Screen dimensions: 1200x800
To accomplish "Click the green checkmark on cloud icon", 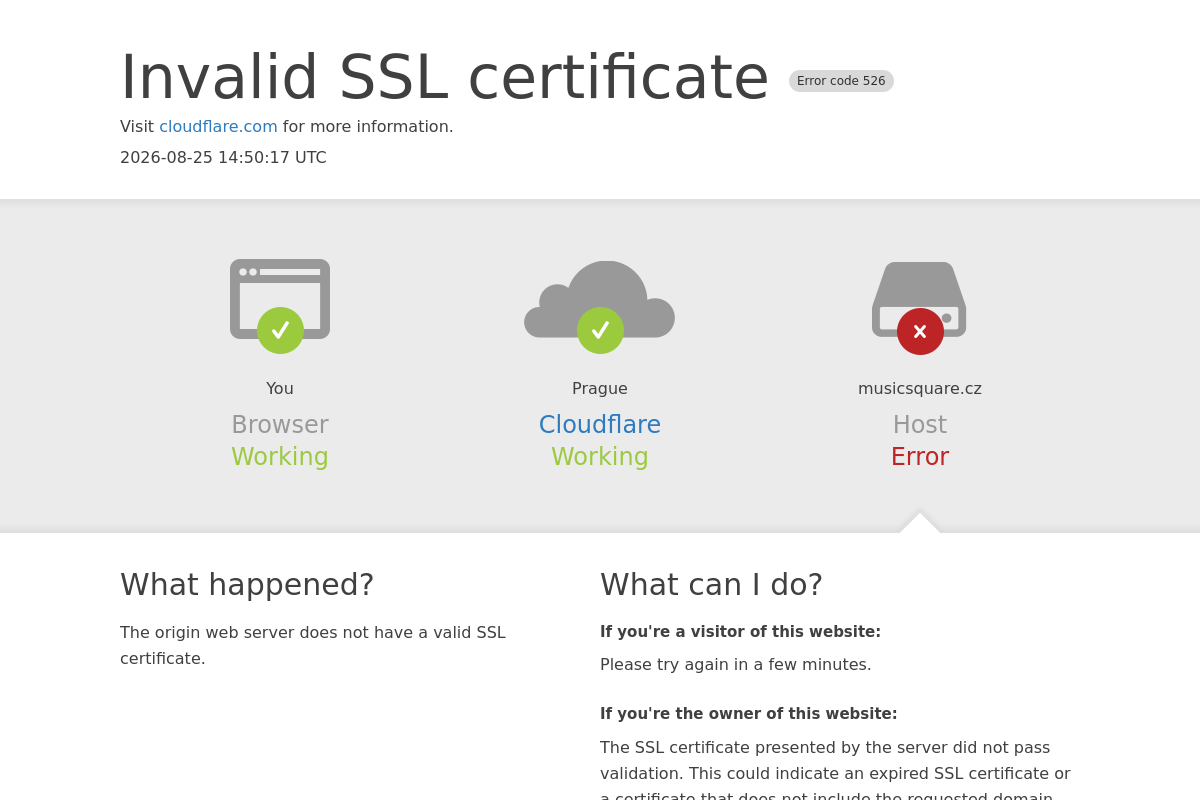I will coord(600,330).
